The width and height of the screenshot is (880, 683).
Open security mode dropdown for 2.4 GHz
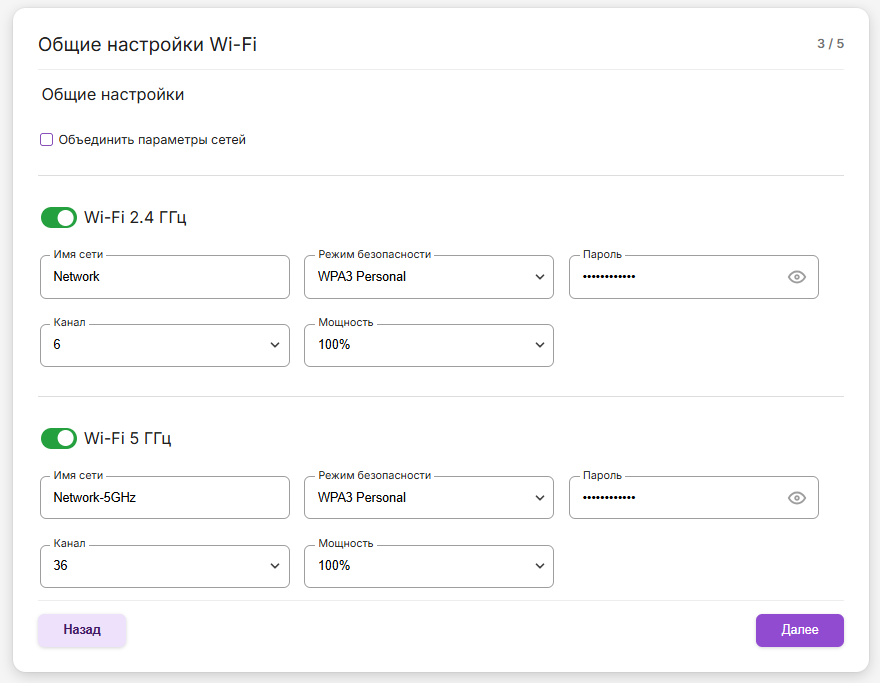428,277
